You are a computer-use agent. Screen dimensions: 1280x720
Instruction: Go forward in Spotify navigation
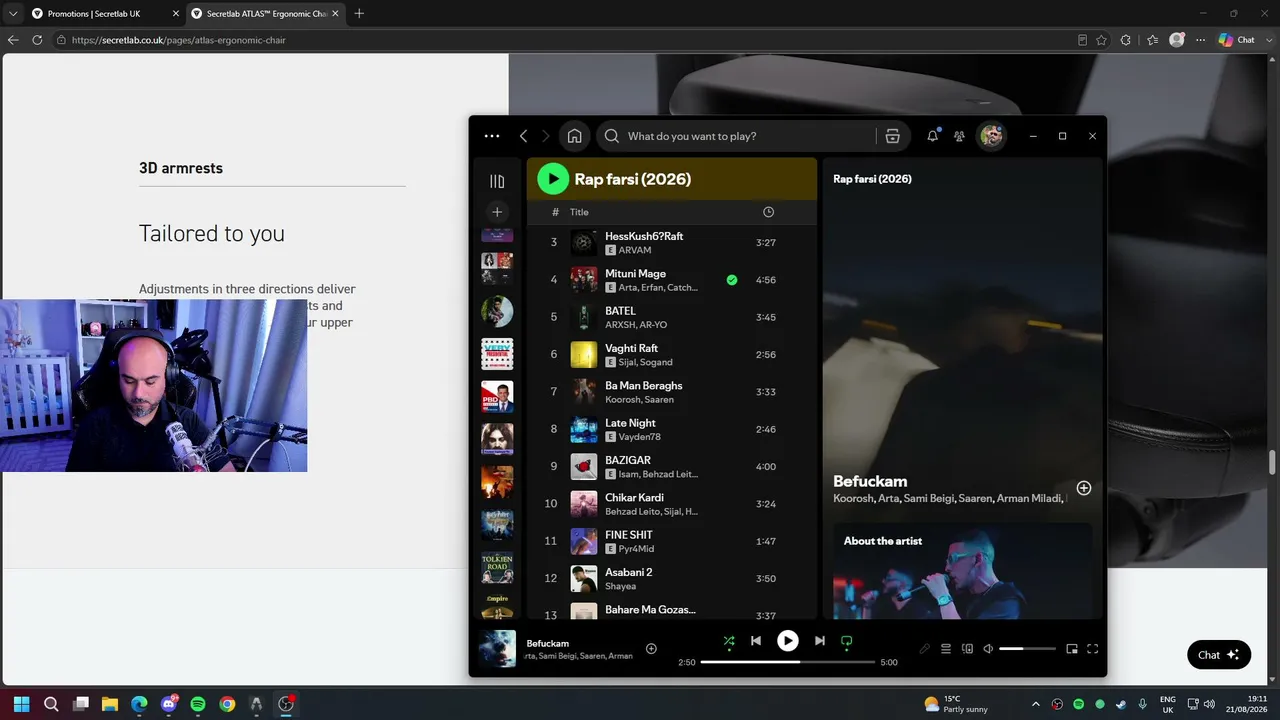pos(546,136)
